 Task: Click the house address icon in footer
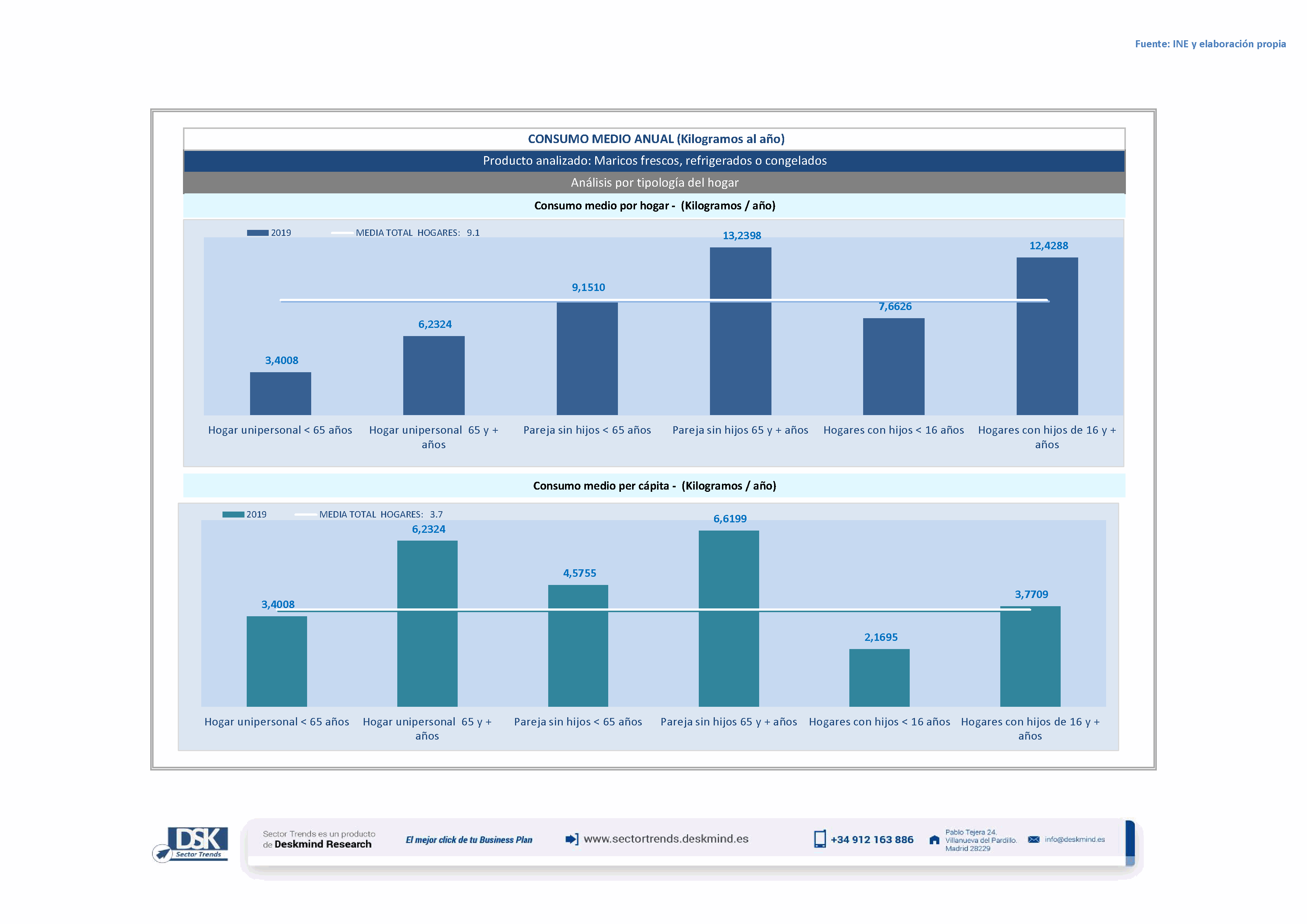coord(934,840)
